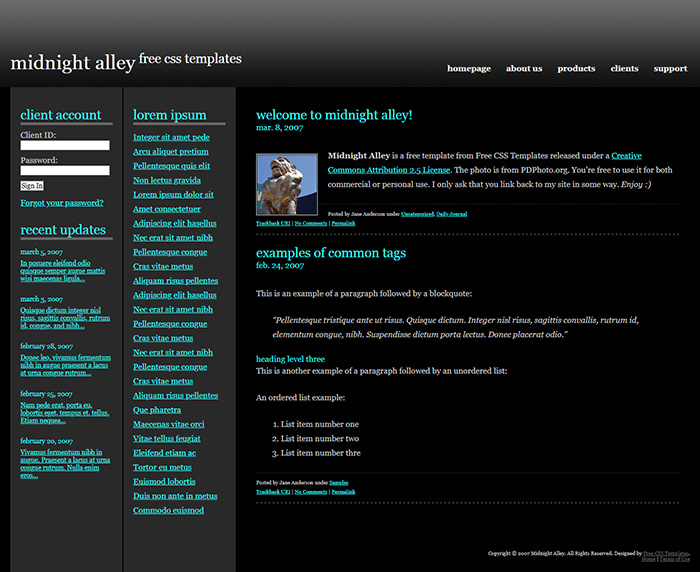Click the midnight alley site title
The height and width of the screenshot is (572, 700).
click(x=73, y=63)
